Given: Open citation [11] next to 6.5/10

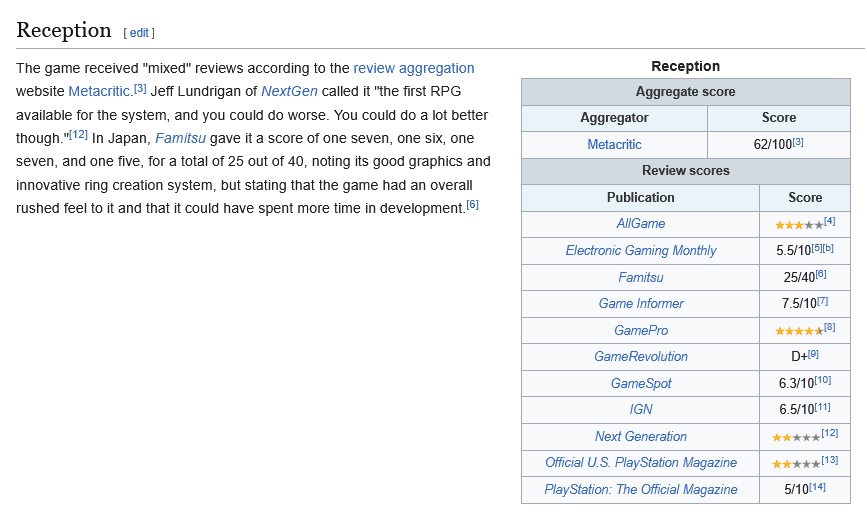Looking at the screenshot, I should tap(822, 407).
